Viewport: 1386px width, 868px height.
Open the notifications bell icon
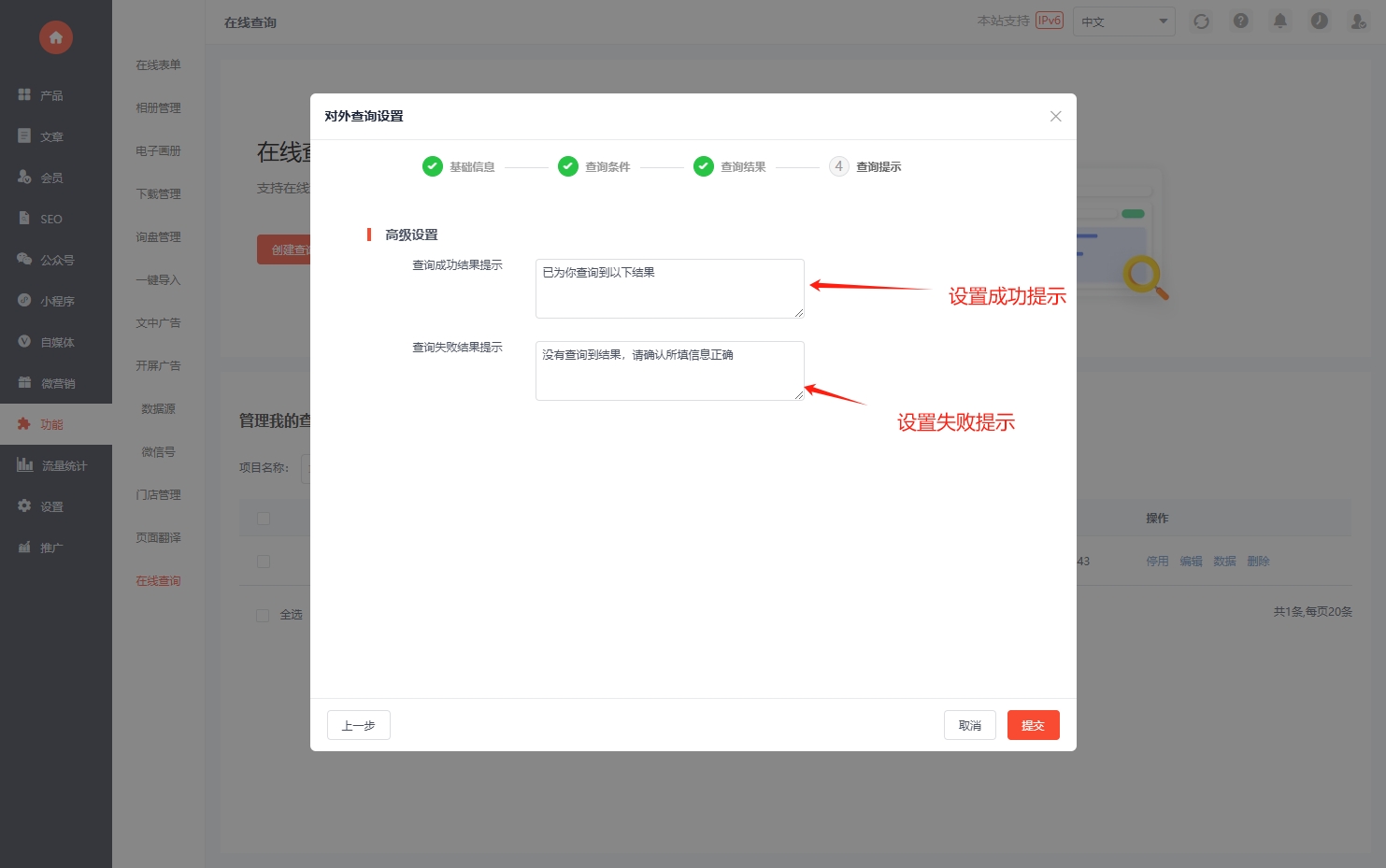(x=1279, y=21)
